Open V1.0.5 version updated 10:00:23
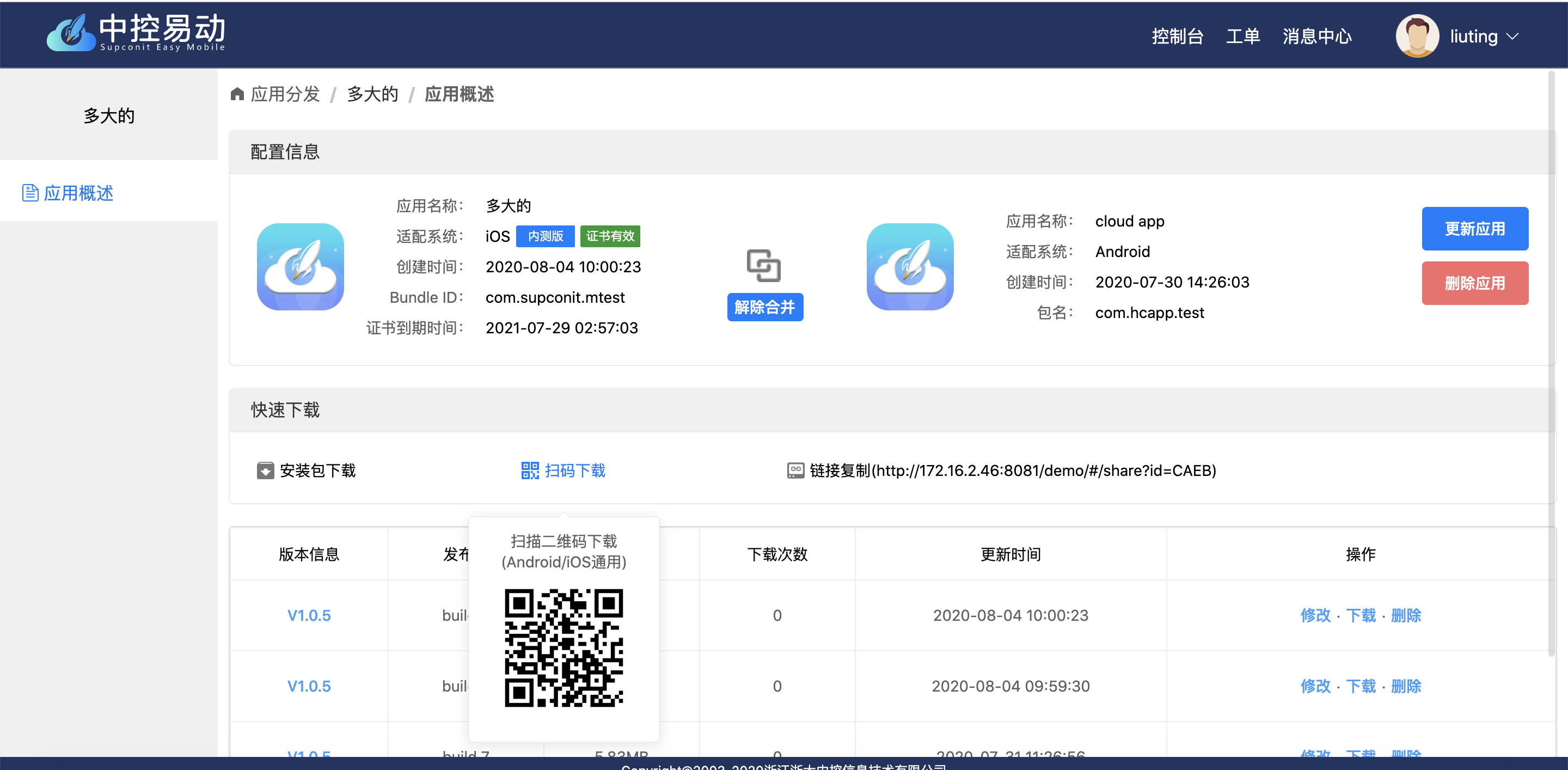The width and height of the screenshot is (1568, 770). [x=309, y=615]
